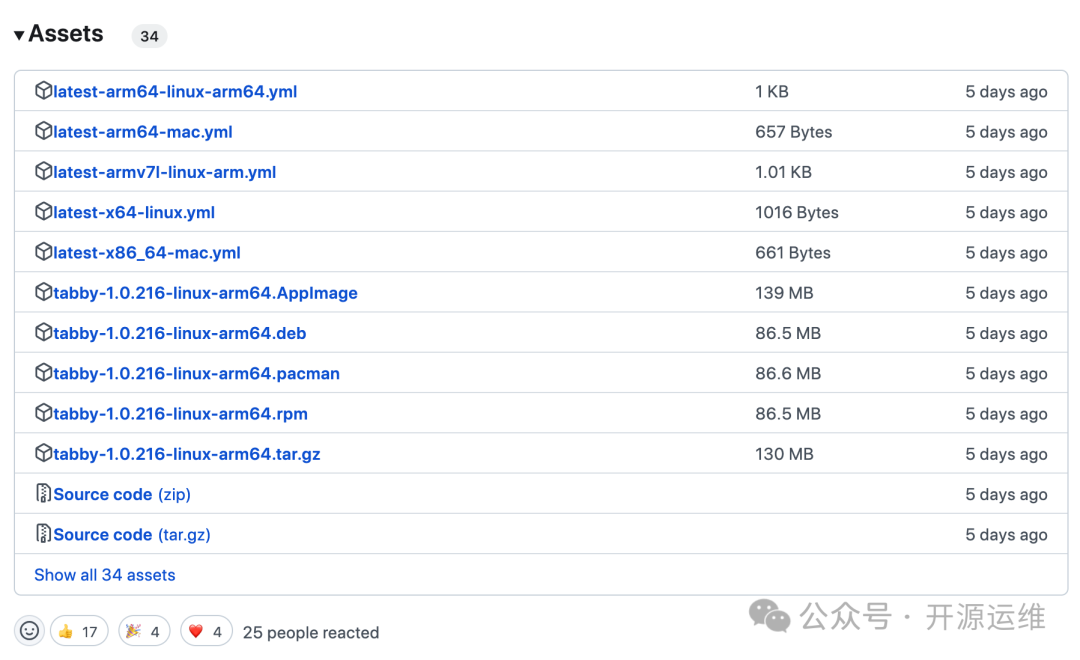
Task: Download tabby-1.0.216-linux-arm64.pacman package
Action: pyautogui.click(x=197, y=374)
